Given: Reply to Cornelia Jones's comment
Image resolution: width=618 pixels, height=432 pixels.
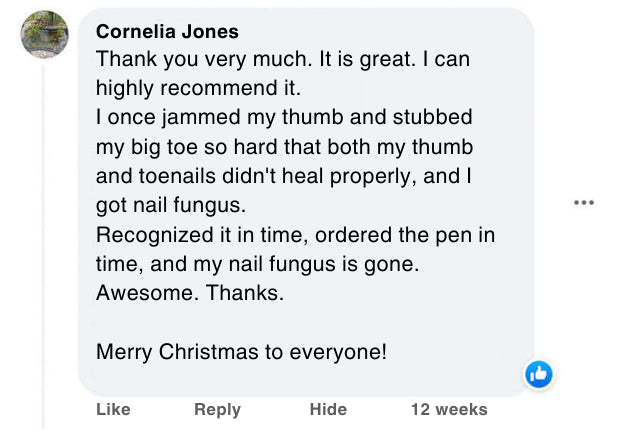Looking at the screenshot, I should [x=217, y=409].
